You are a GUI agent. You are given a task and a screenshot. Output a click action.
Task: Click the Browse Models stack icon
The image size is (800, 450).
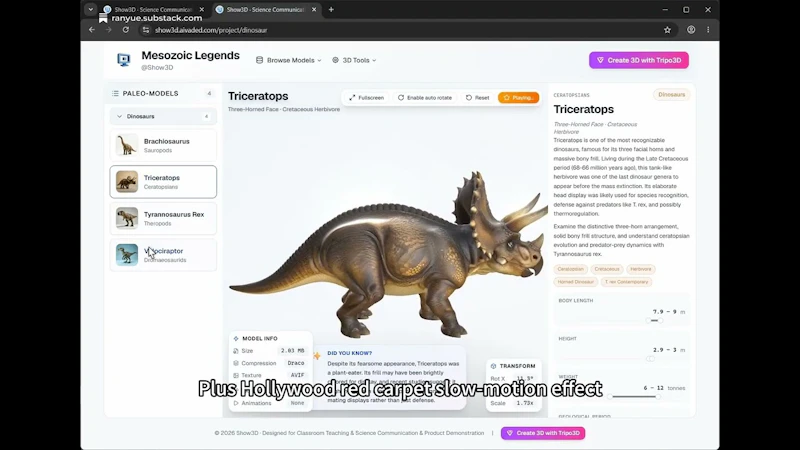pyautogui.click(x=259, y=60)
